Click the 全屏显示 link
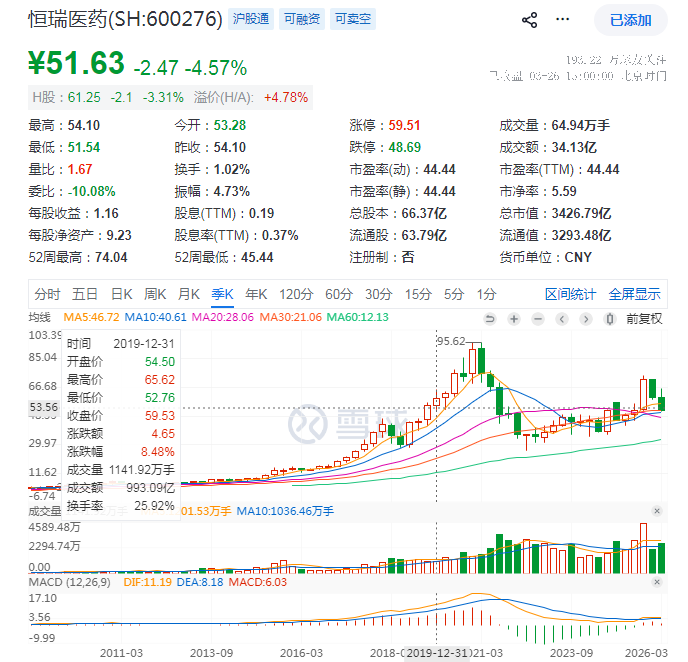The image size is (688, 662). (634, 294)
